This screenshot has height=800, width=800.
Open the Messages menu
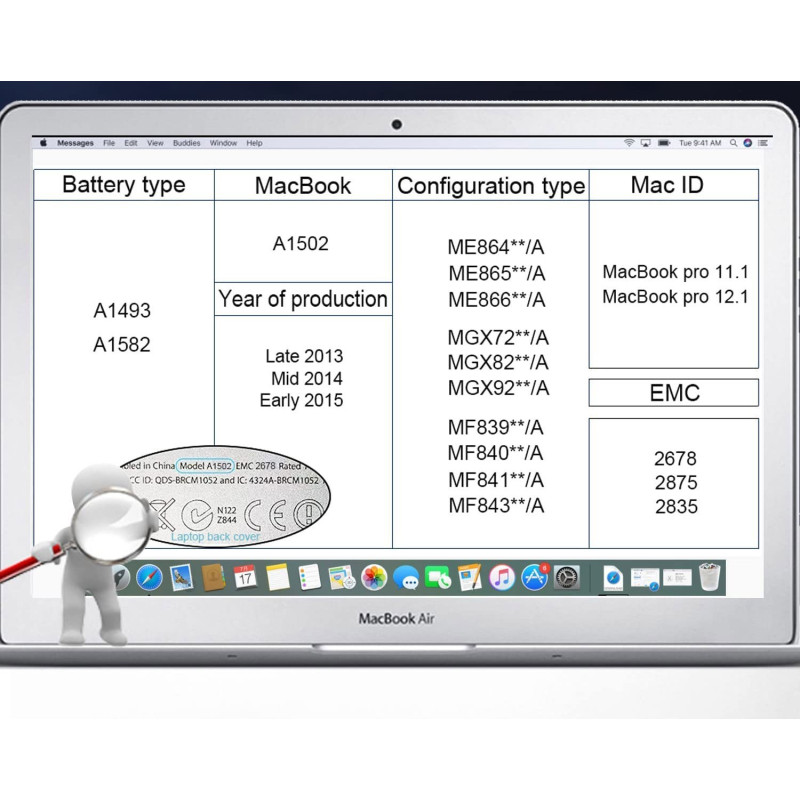pyautogui.click(x=75, y=143)
